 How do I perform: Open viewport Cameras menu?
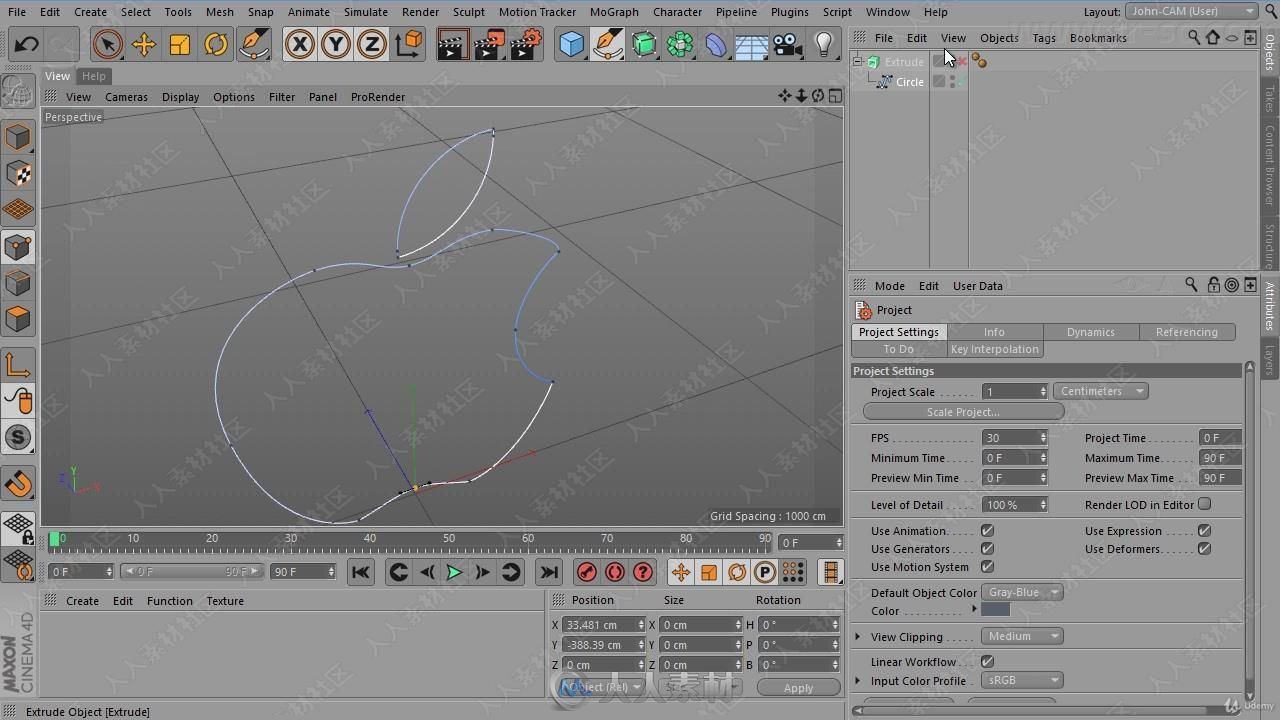coord(126,97)
